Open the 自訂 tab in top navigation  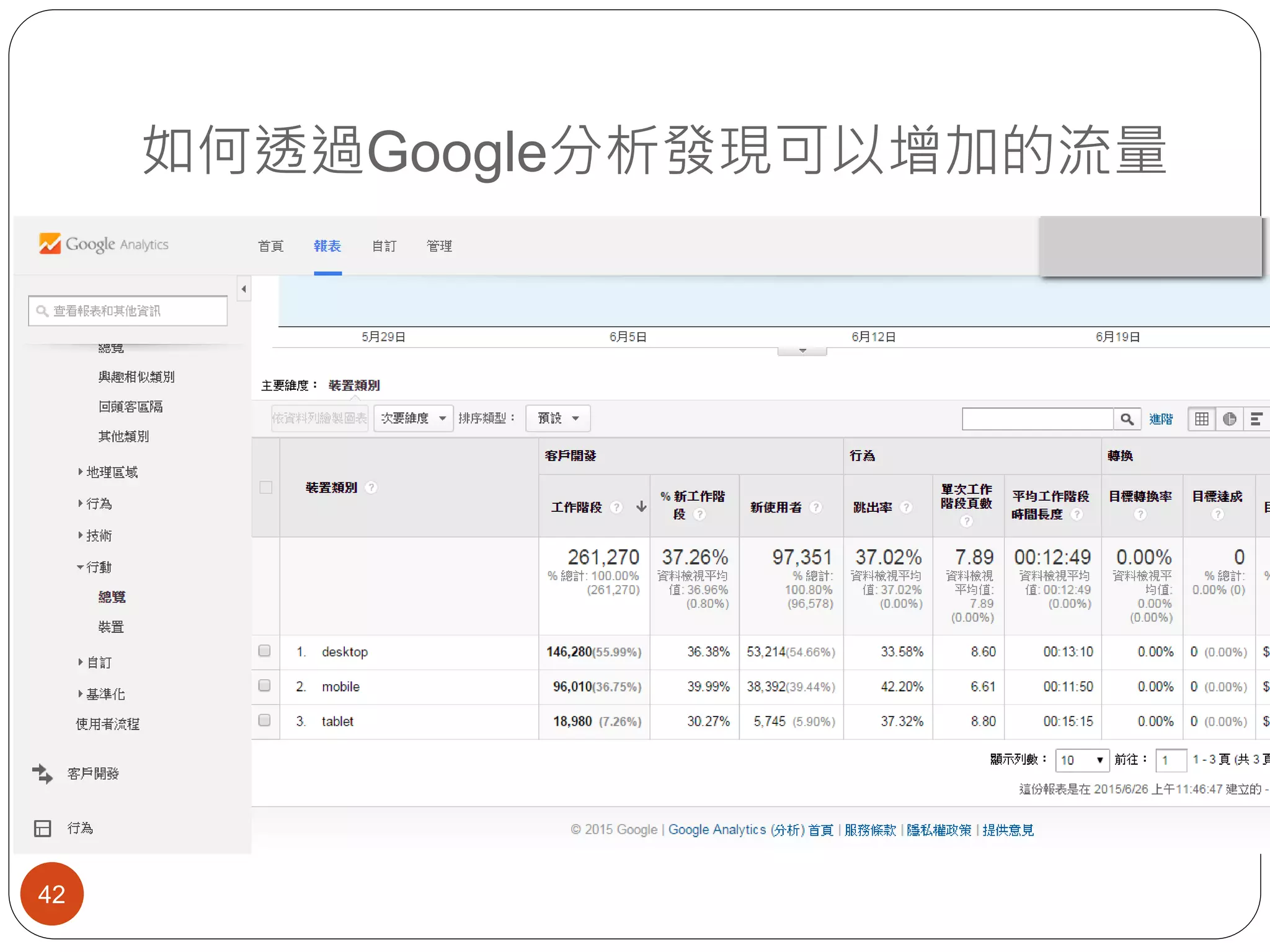(384, 246)
